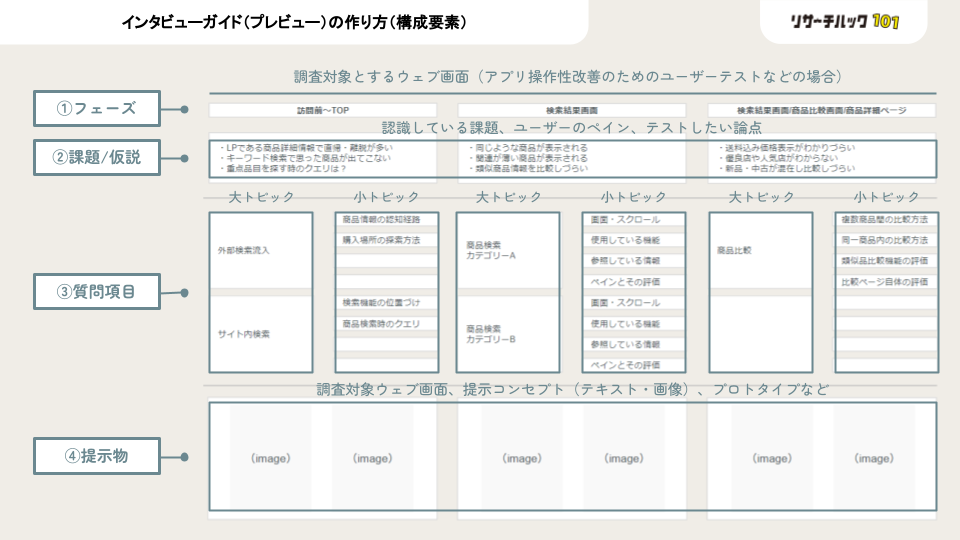The height and width of the screenshot is (540, 960).
Task: Select the 商品検索 カテゴリーB cell
Action: (x=508, y=334)
